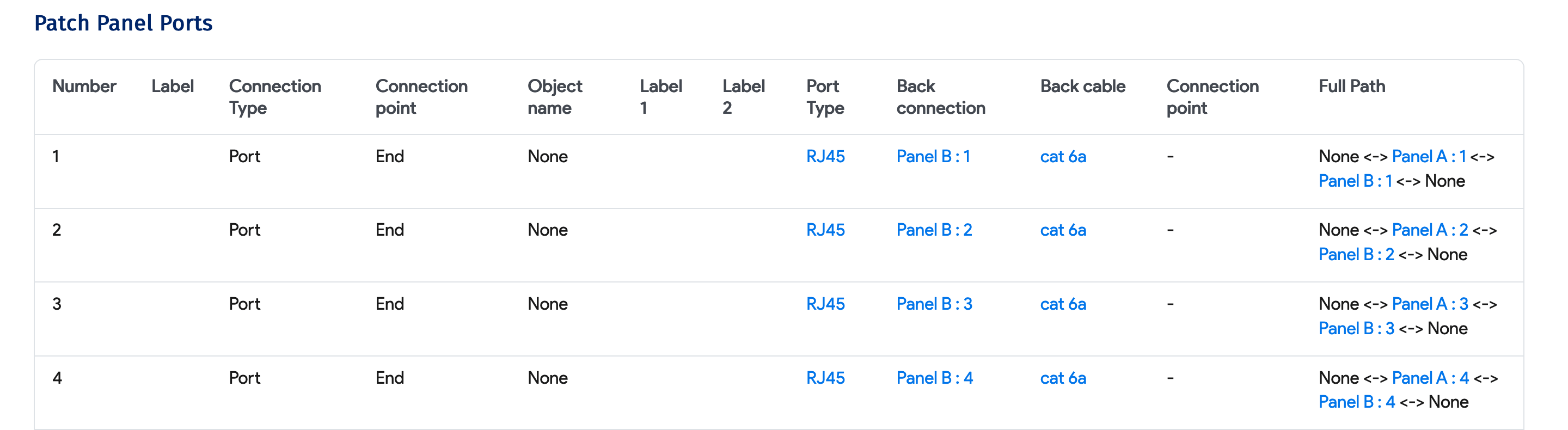This screenshot has width=1568, height=430.
Task: Open the RJ45 port type link for port 1
Action: [824, 156]
